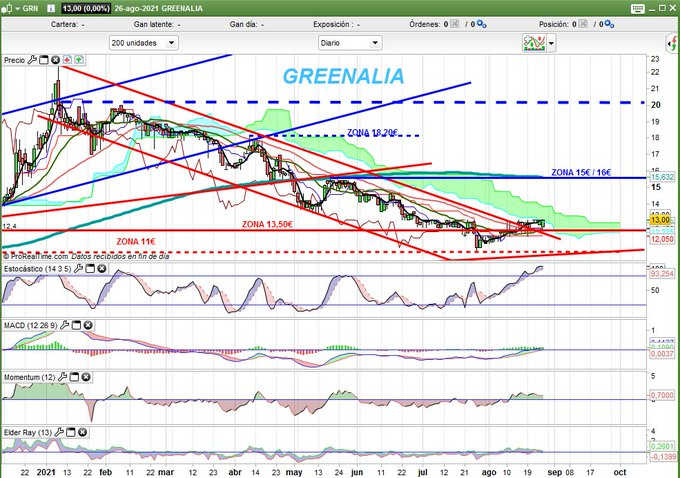This screenshot has width=680, height=478.
Task: Click the red arrow icon beside Precio
Action: (67, 60)
